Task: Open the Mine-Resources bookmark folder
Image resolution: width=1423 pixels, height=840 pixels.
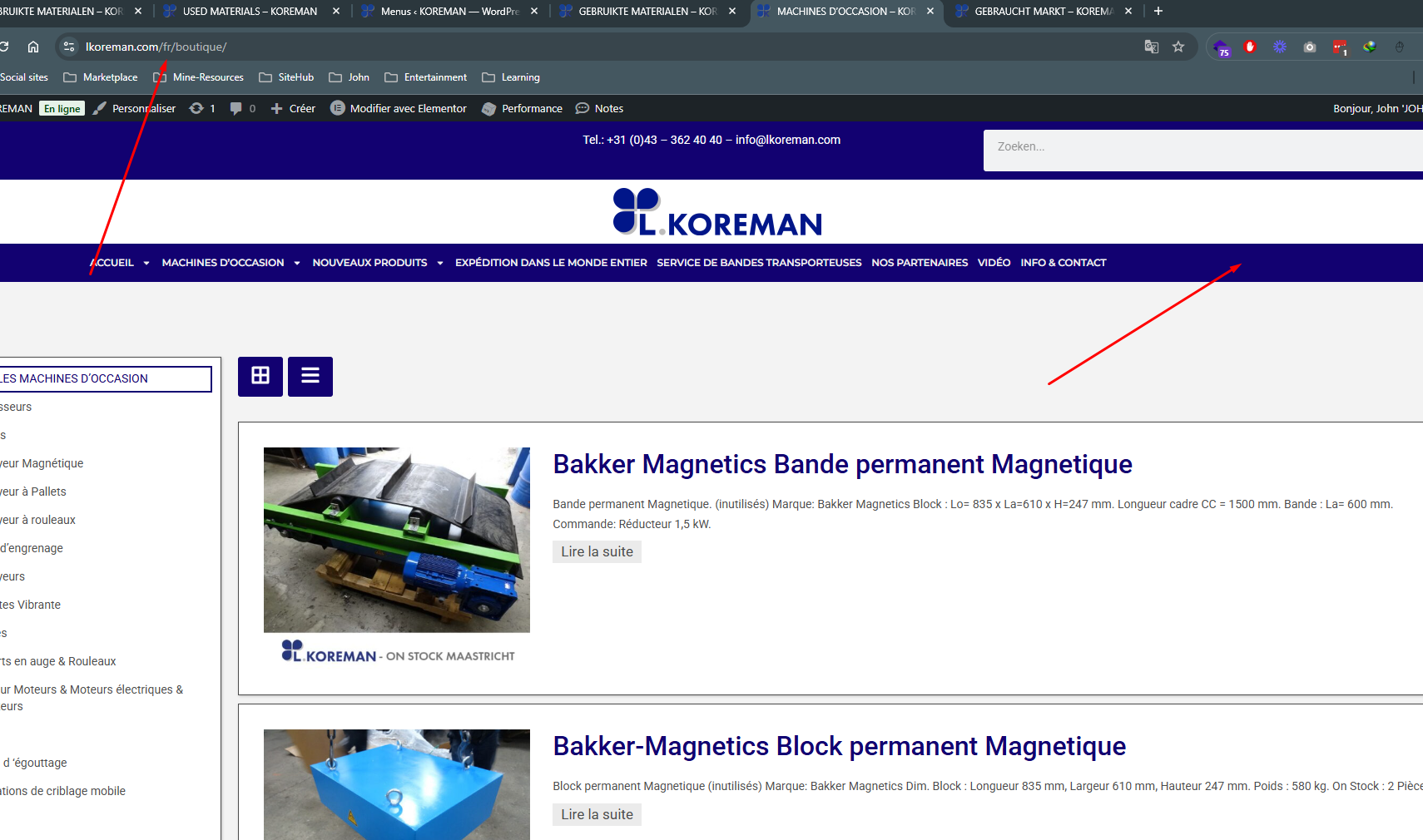Action: pos(198,77)
